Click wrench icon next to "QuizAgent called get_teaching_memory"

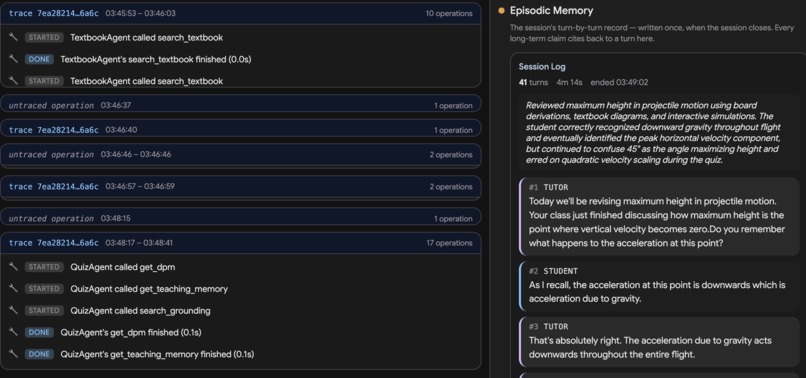pos(13,289)
